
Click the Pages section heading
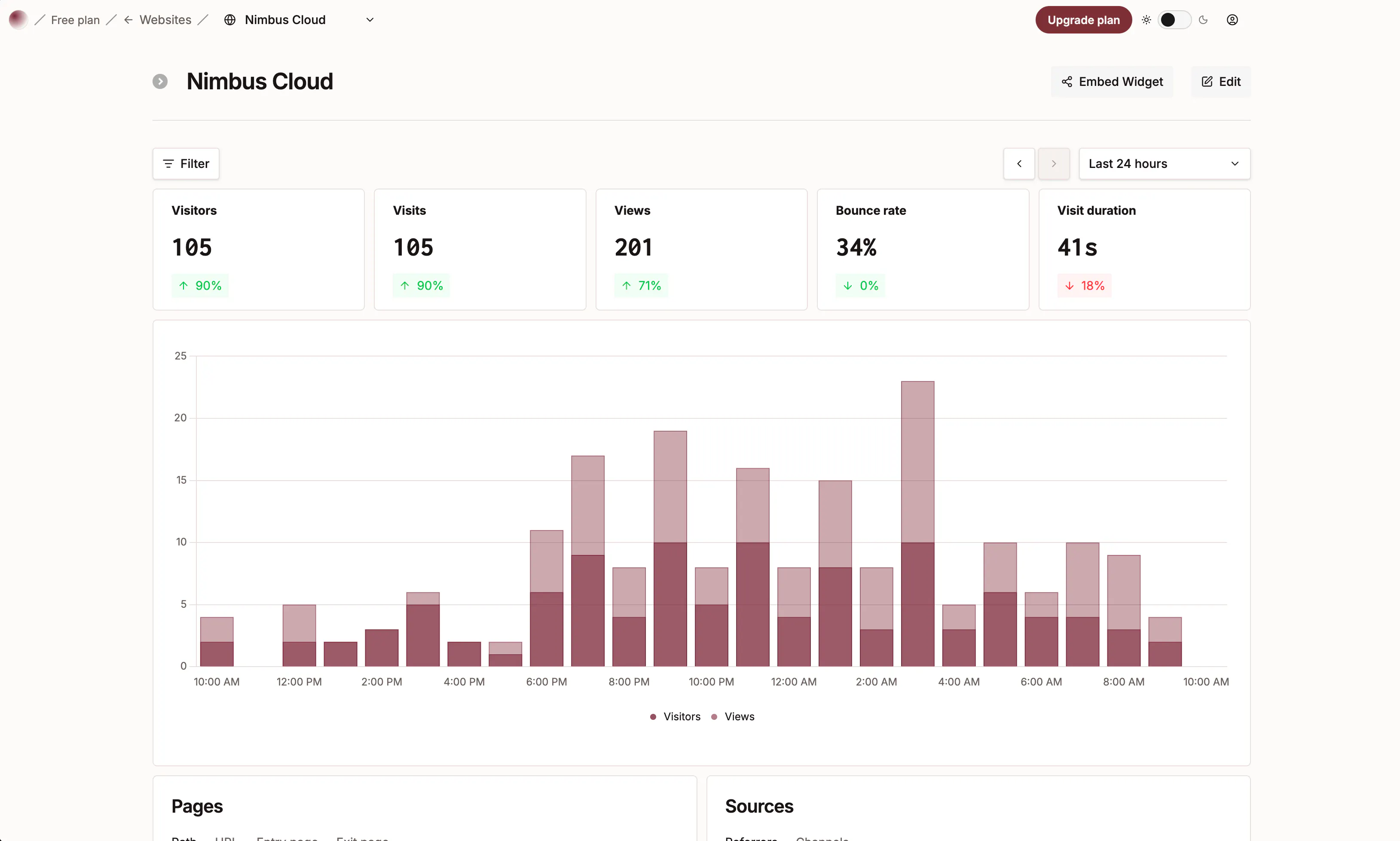coord(197,807)
